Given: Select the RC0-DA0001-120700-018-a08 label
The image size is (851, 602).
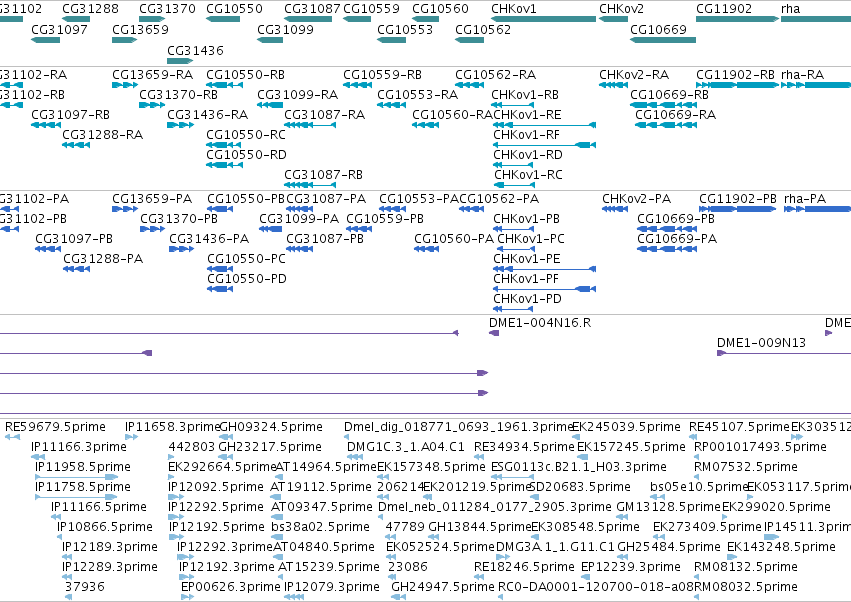Looking at the screenshot, I should [596, 587].
